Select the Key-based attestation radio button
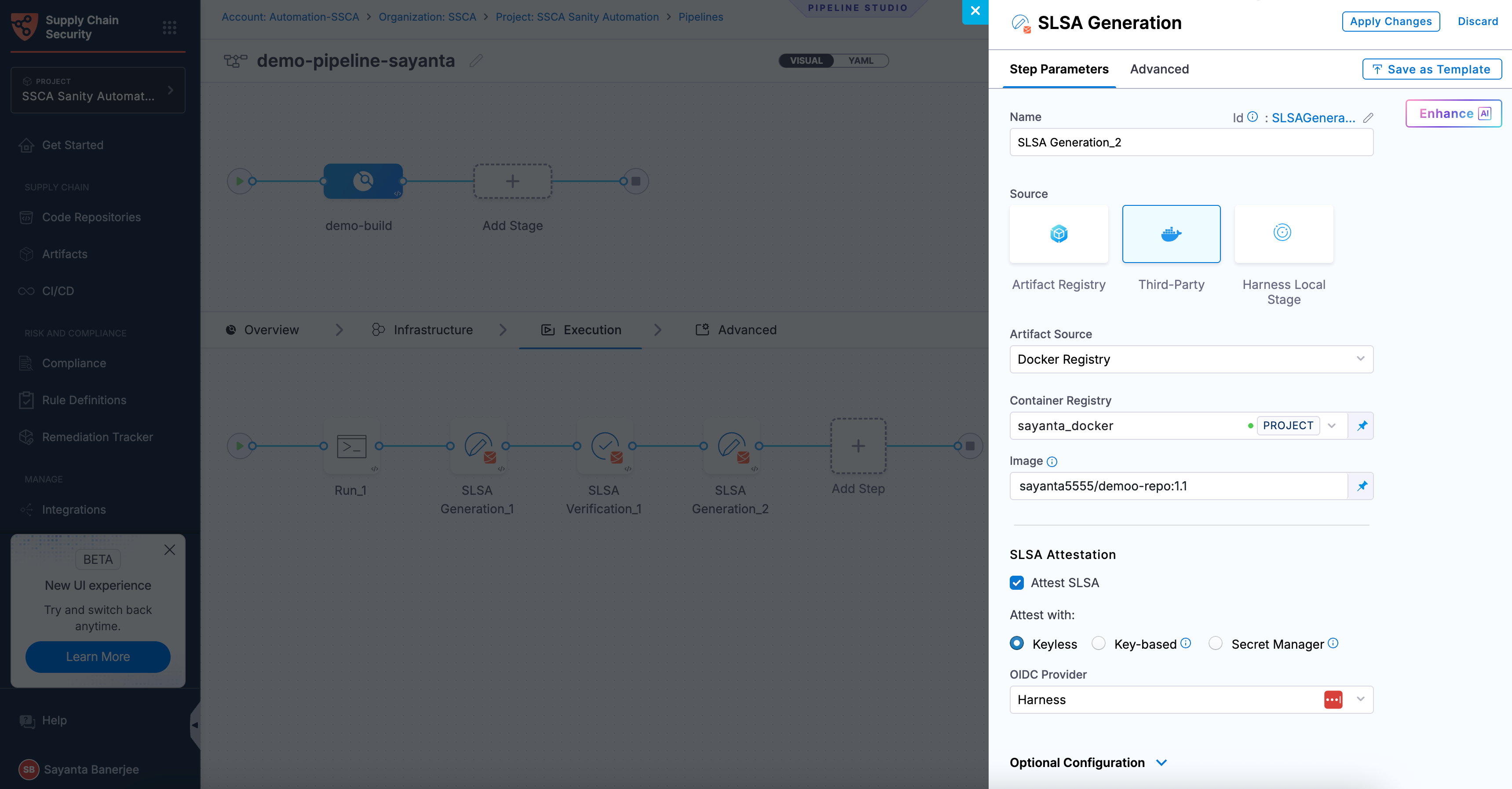Image resolution: width=1512 pixels, height=789 pixels. pyautogui.click(x=1098, y=643)
